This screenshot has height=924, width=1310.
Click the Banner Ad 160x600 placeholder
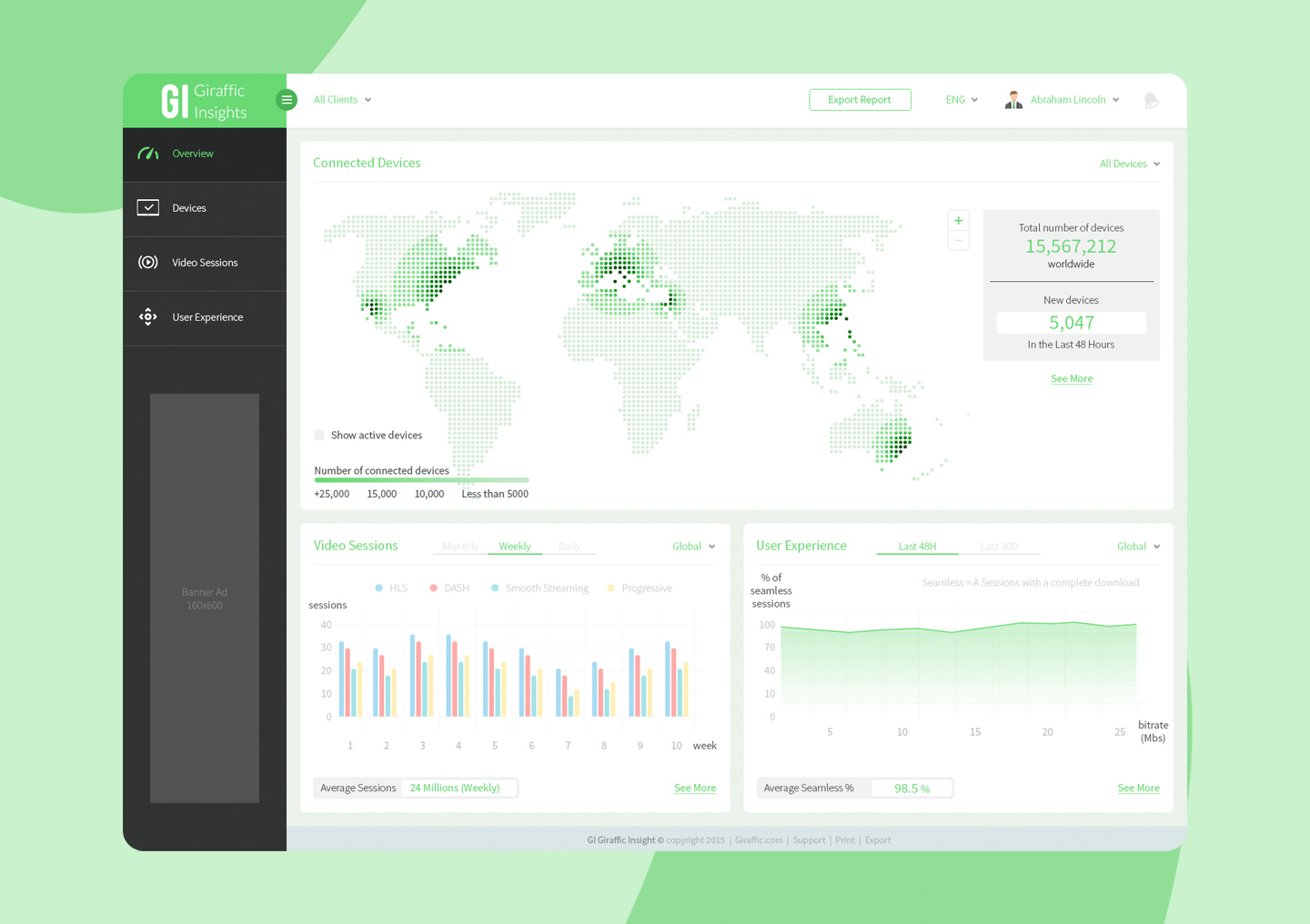coord(205,598)
